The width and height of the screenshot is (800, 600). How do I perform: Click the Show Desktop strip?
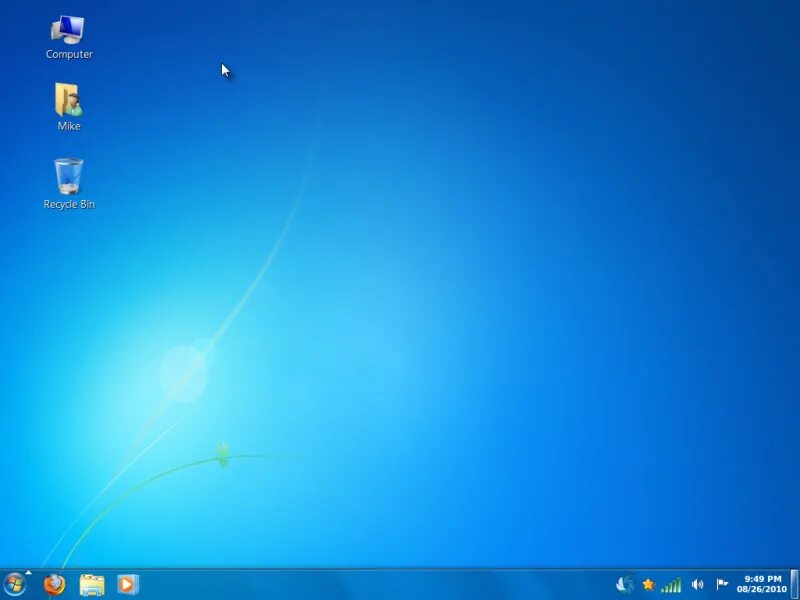[x=795, y=585]
